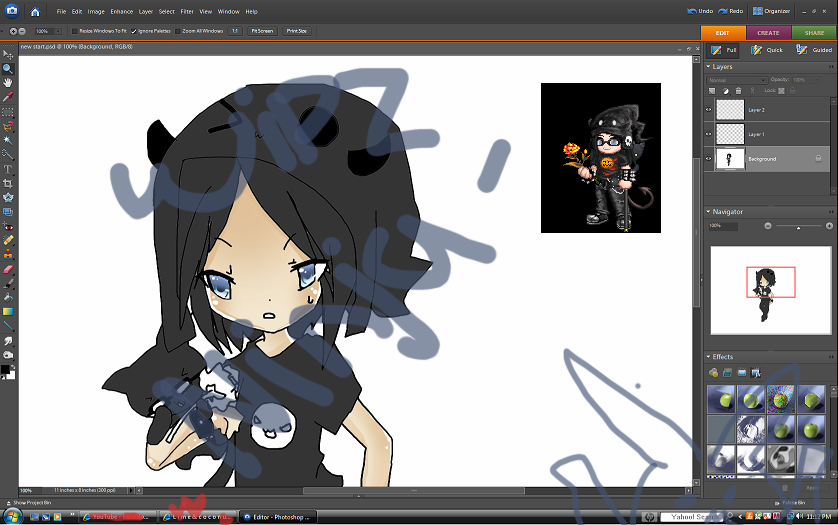The image size is (838, 525).
Task: Create an adjustment layer
Action: (726, 91)
